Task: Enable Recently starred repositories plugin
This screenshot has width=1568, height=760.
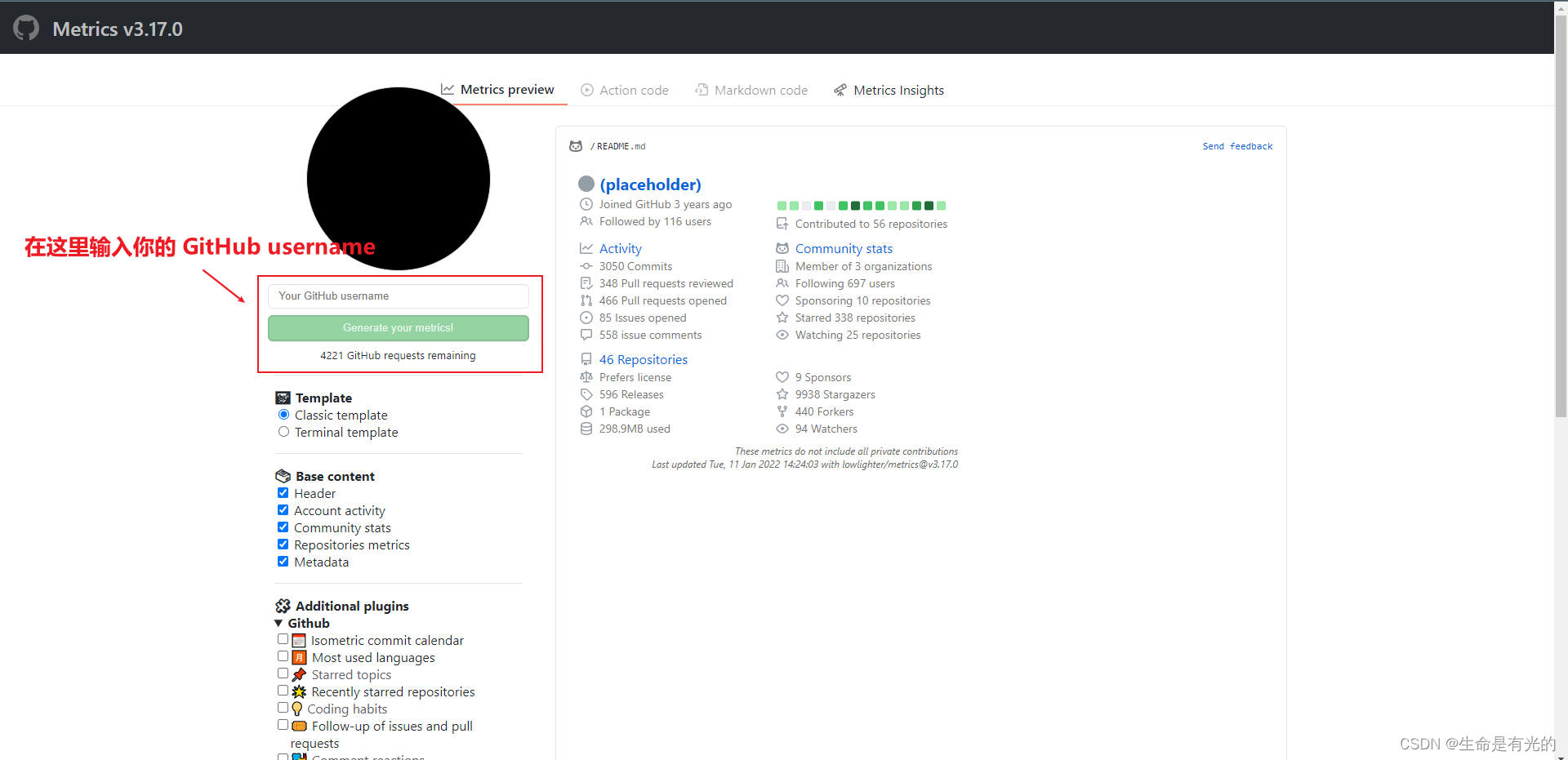Action: click(283, 691)
